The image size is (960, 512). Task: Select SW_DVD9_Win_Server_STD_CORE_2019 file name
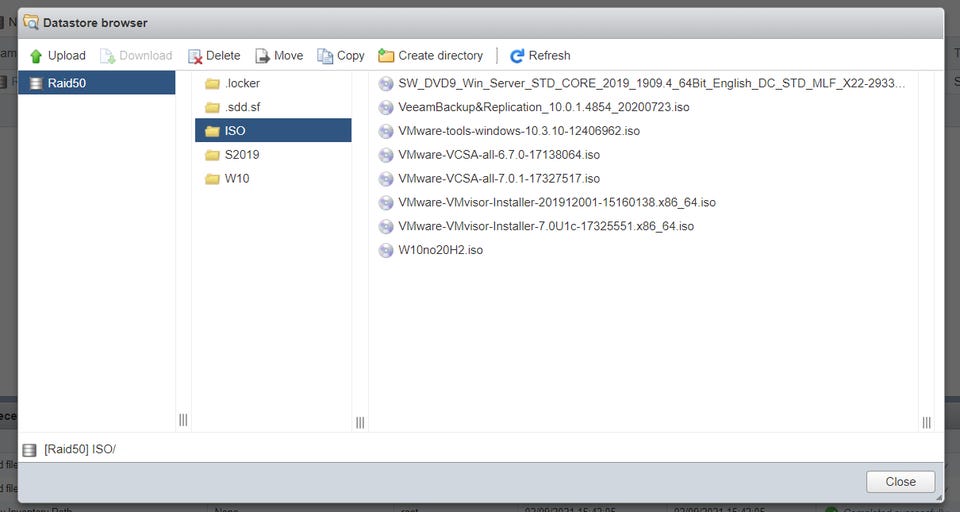[651, 84]
